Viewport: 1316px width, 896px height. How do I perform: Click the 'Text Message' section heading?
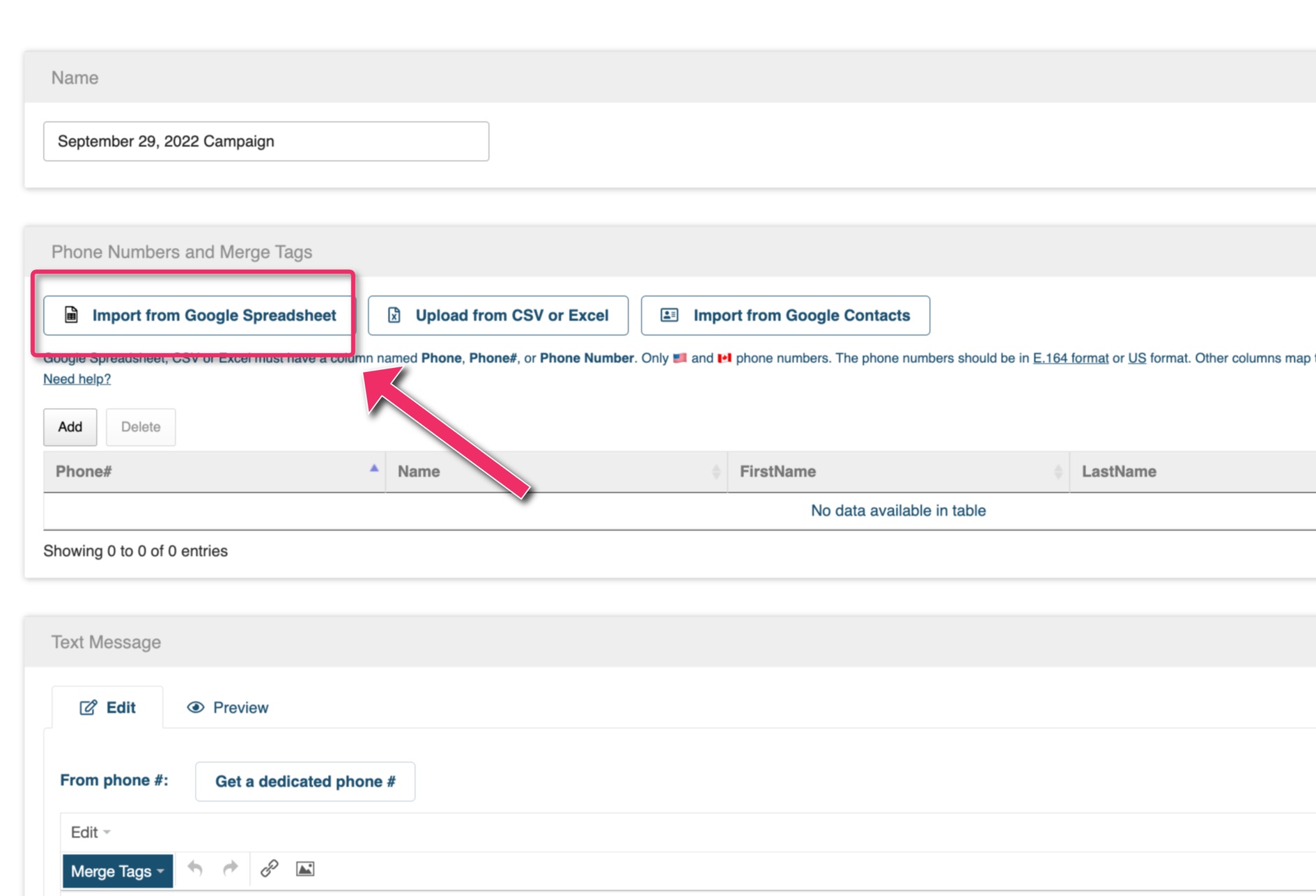(x=106, y=642)
